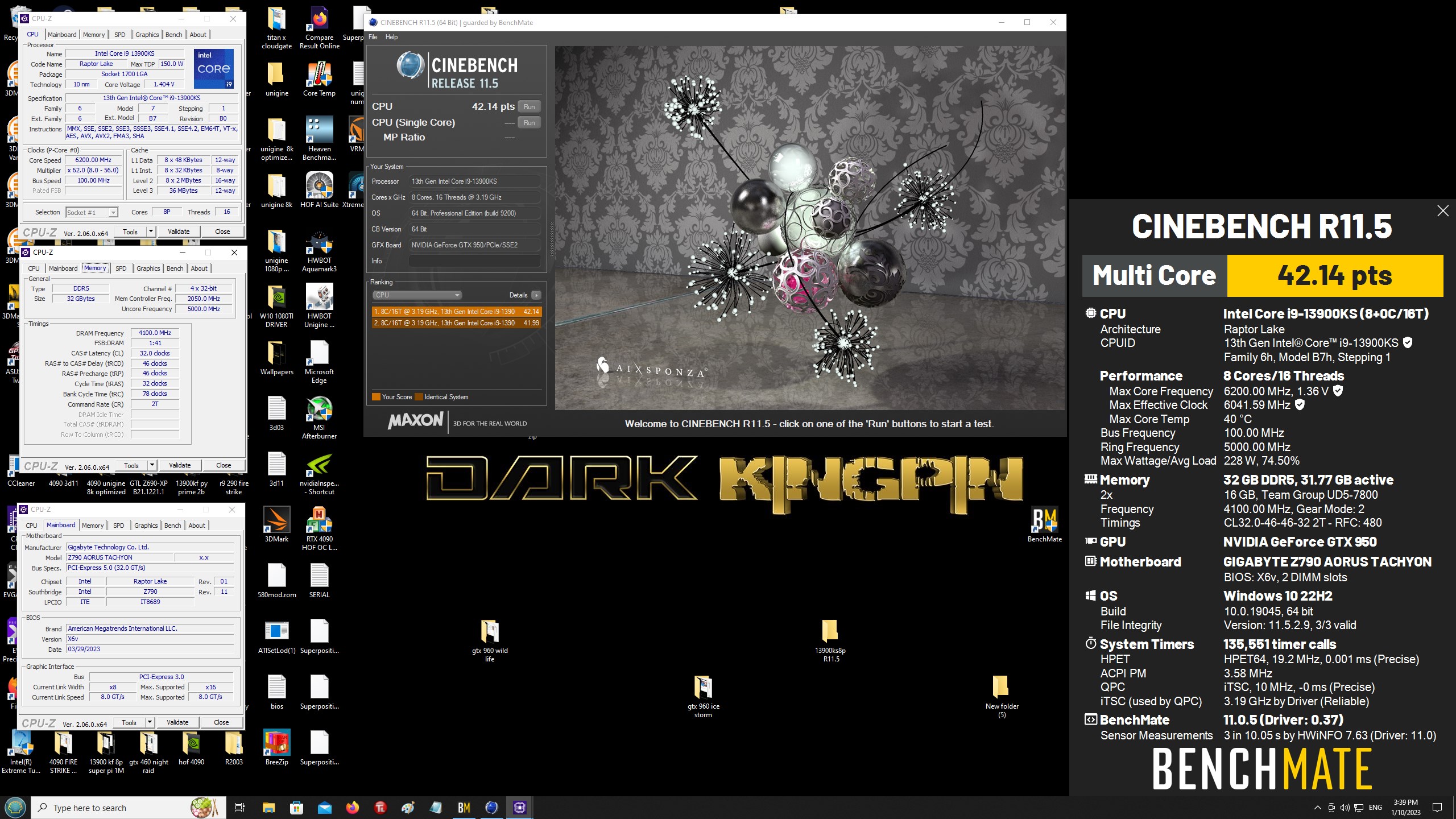This screenshot has height=819, width=1456.
Task: Open Heaven Benchmark desktop icon
Action: 319,139
